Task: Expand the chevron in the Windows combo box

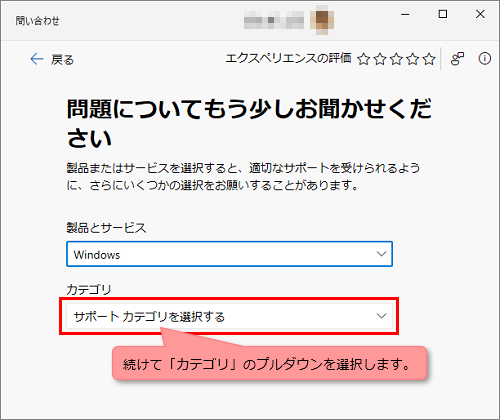Action: point(381,254)
